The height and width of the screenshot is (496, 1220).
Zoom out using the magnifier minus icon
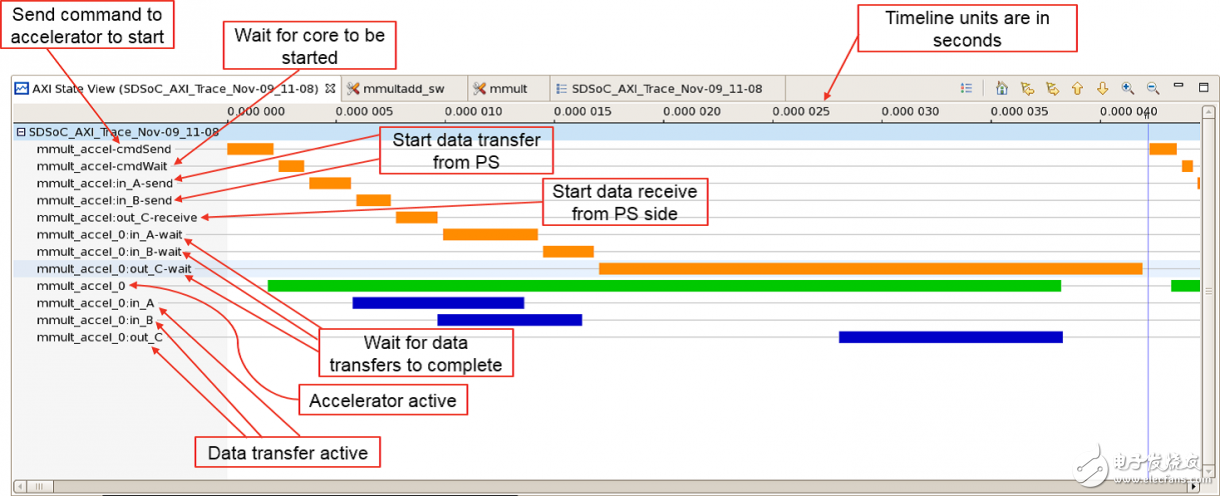click(x=1153, y=88)
